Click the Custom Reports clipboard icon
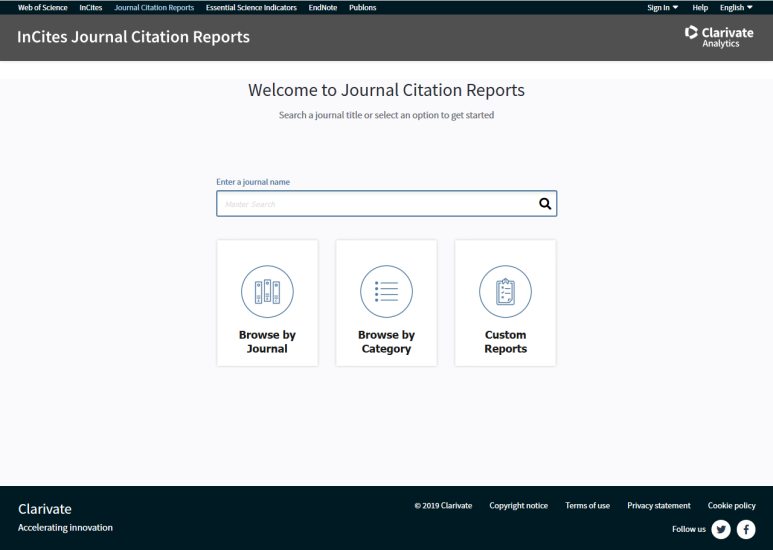Viewport: 773px width, 550px height. click(x=505, y=291)
